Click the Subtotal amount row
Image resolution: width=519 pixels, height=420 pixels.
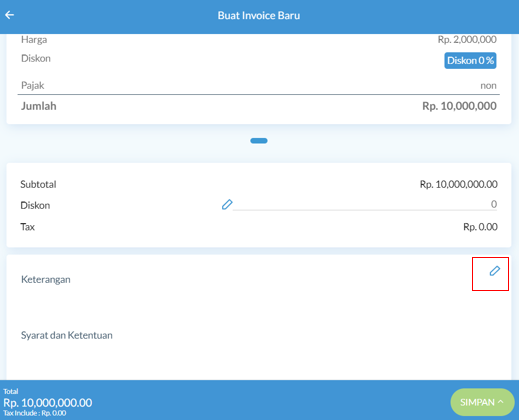click(259, 184)
